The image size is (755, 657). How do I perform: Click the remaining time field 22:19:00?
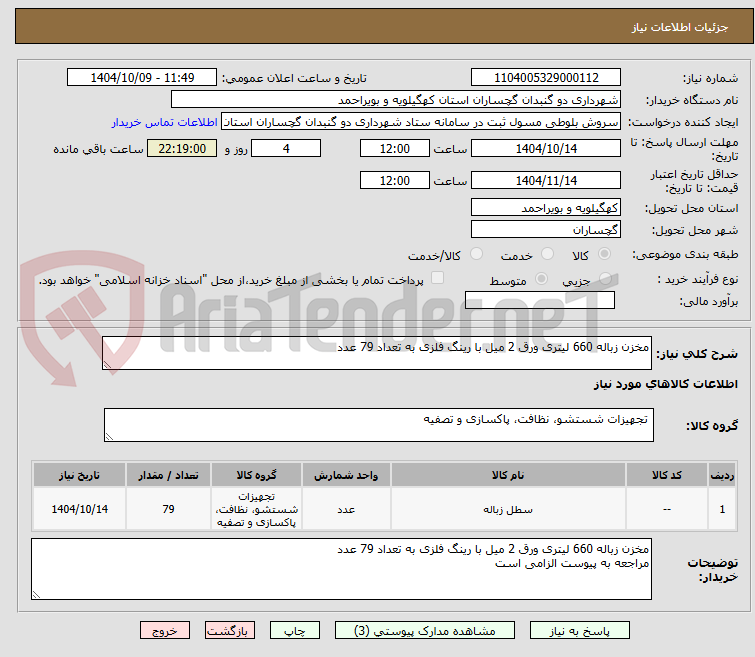[x=182, y=148]
